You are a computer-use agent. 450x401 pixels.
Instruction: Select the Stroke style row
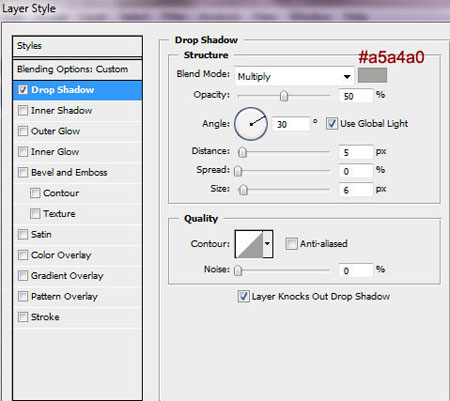point(77,317)
